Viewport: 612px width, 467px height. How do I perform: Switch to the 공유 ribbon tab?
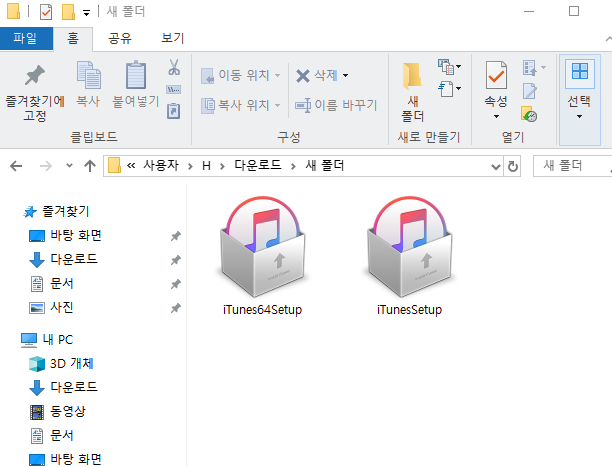point(120,38)
